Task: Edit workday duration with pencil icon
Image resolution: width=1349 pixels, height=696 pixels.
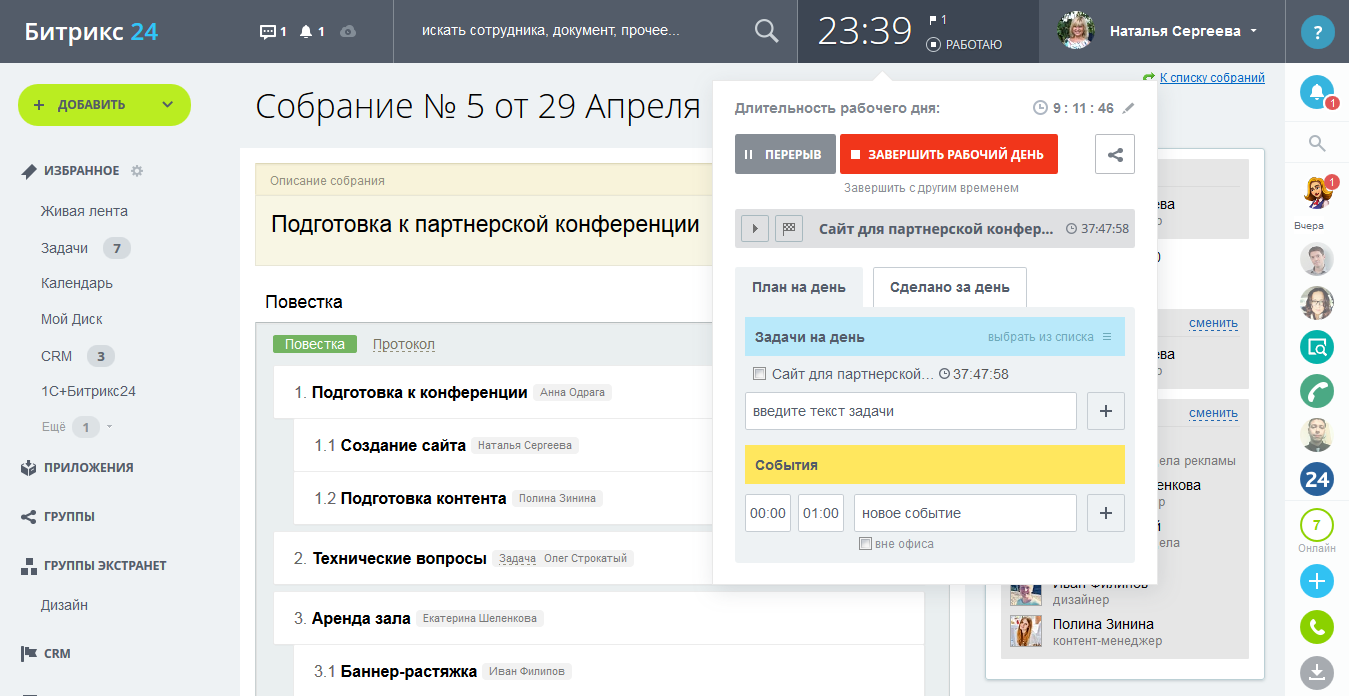Action: tap(1129, 108)
